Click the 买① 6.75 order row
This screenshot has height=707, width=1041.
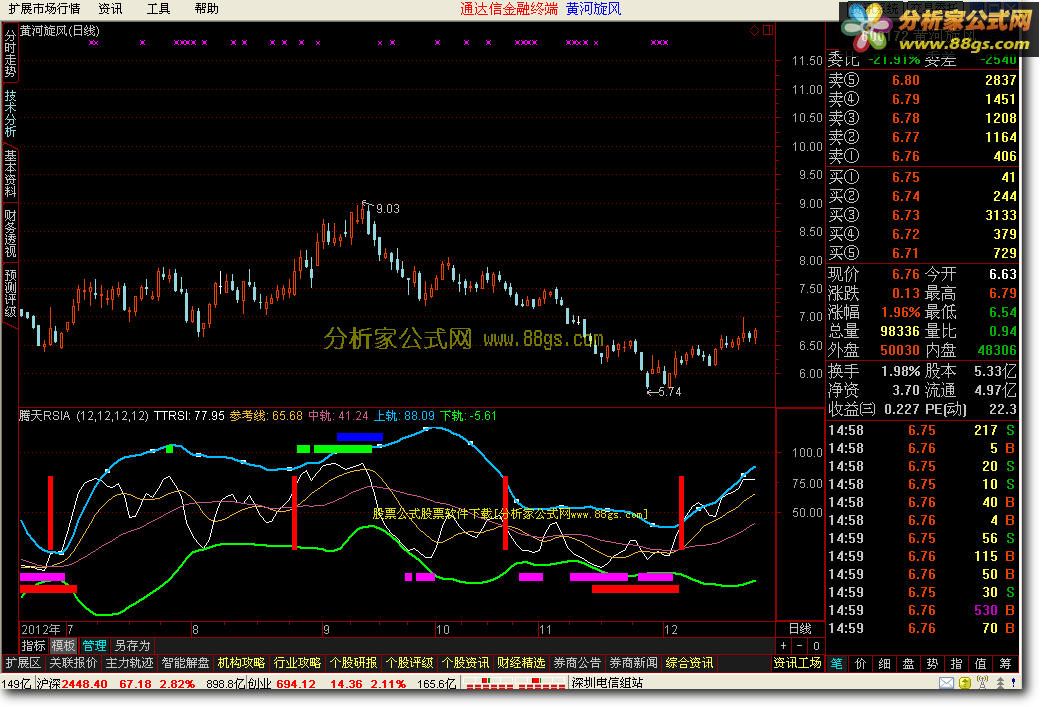922,177
